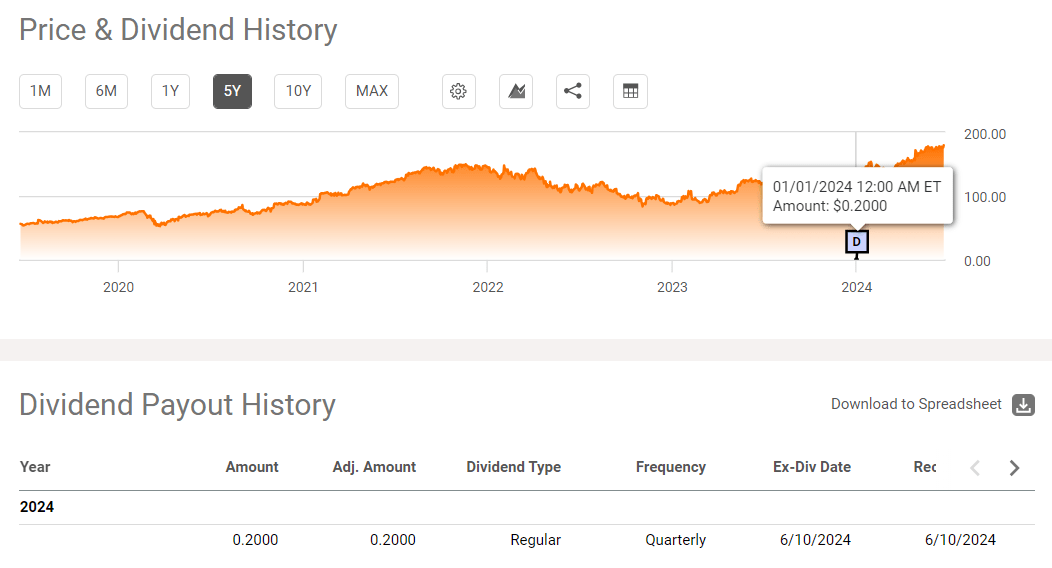Collapse the 2024 year group row
1052x568 pixels.
tap(37, 507)
